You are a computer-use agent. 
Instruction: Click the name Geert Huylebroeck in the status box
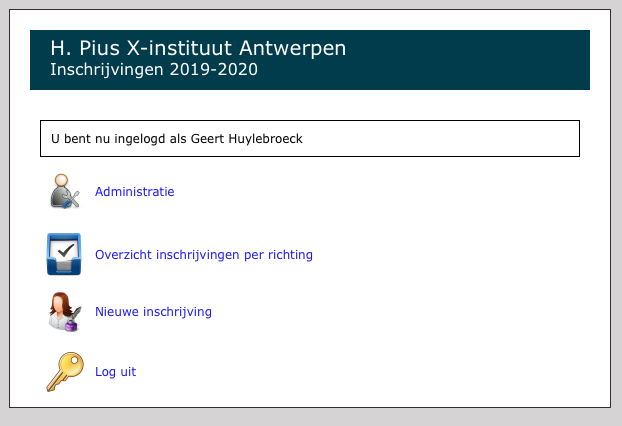[x=246, y=139]
